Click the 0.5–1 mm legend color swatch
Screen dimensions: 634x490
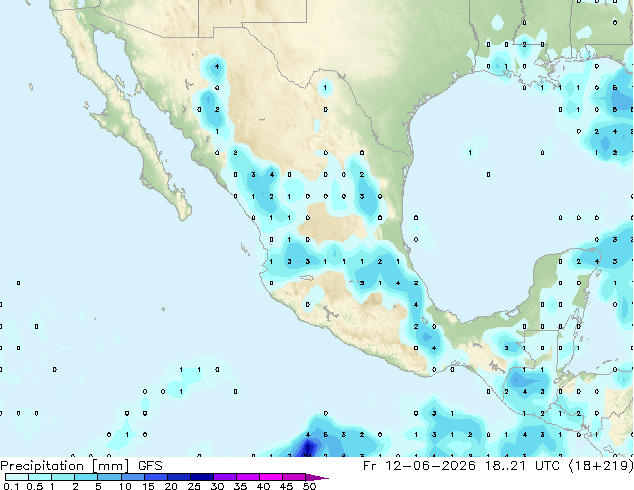tap(40, 477)
